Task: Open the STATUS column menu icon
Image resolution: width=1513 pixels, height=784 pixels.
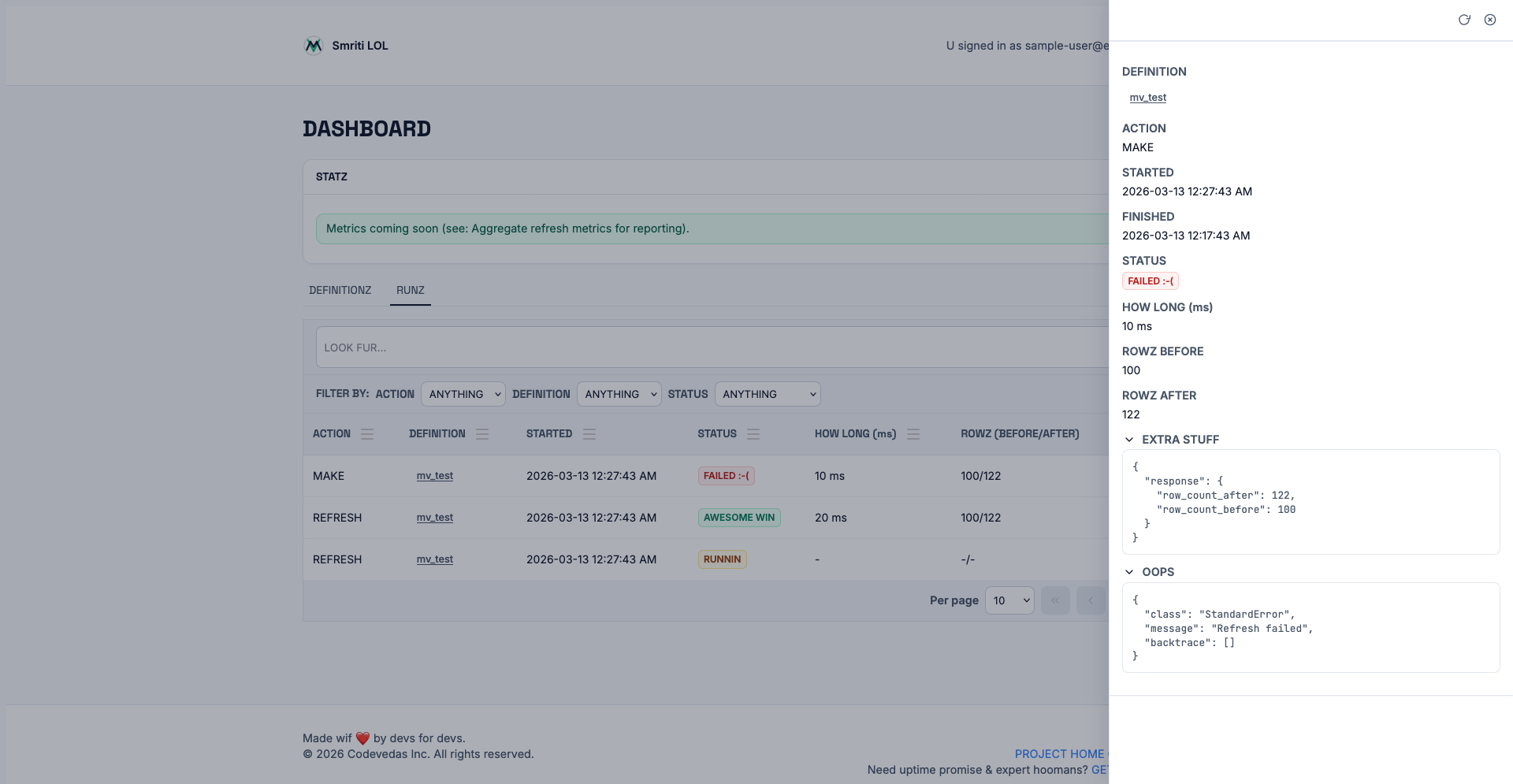Action: pos(753,434)
